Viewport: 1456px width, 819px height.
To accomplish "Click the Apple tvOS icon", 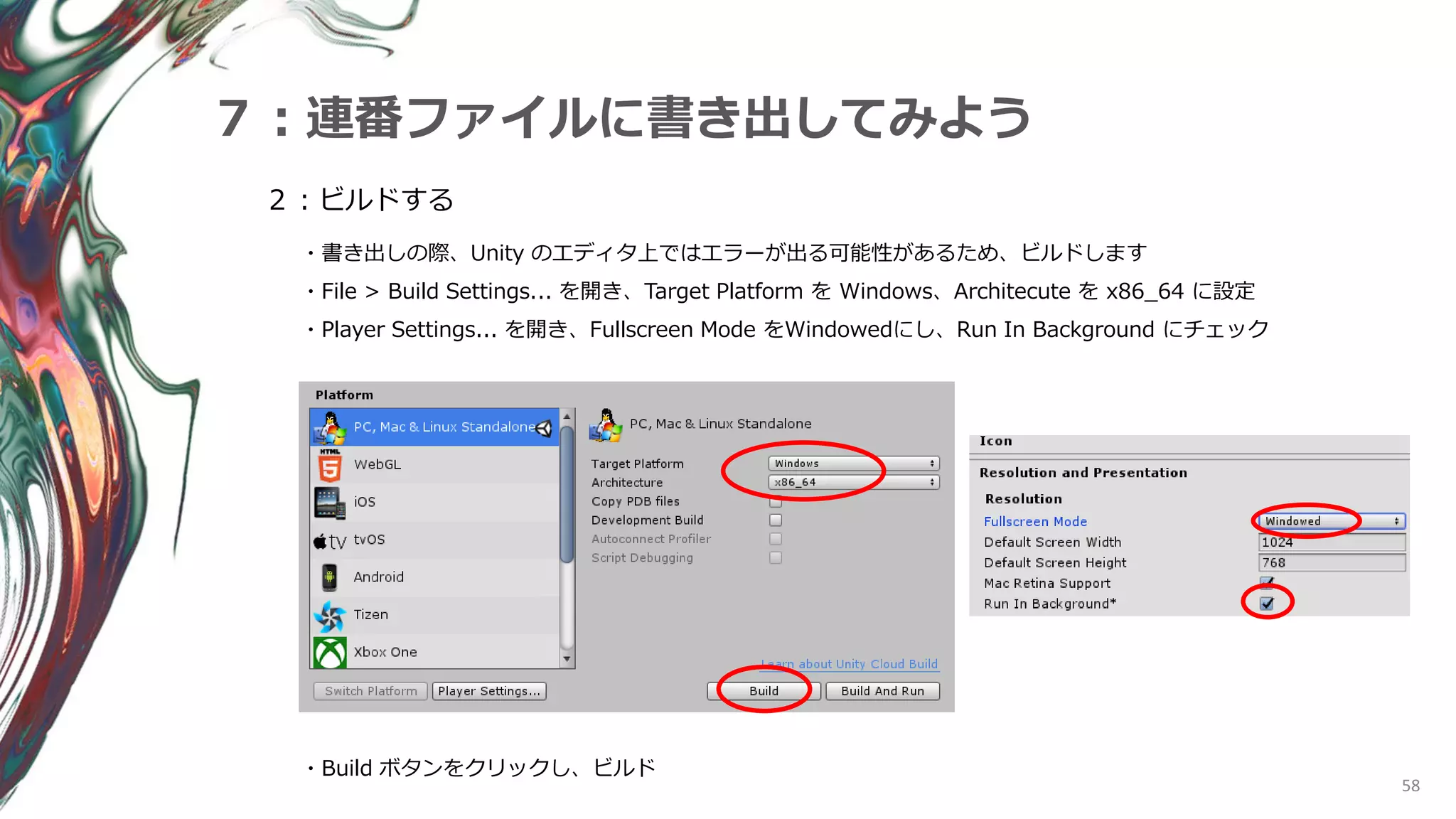I will click(330, 541).
